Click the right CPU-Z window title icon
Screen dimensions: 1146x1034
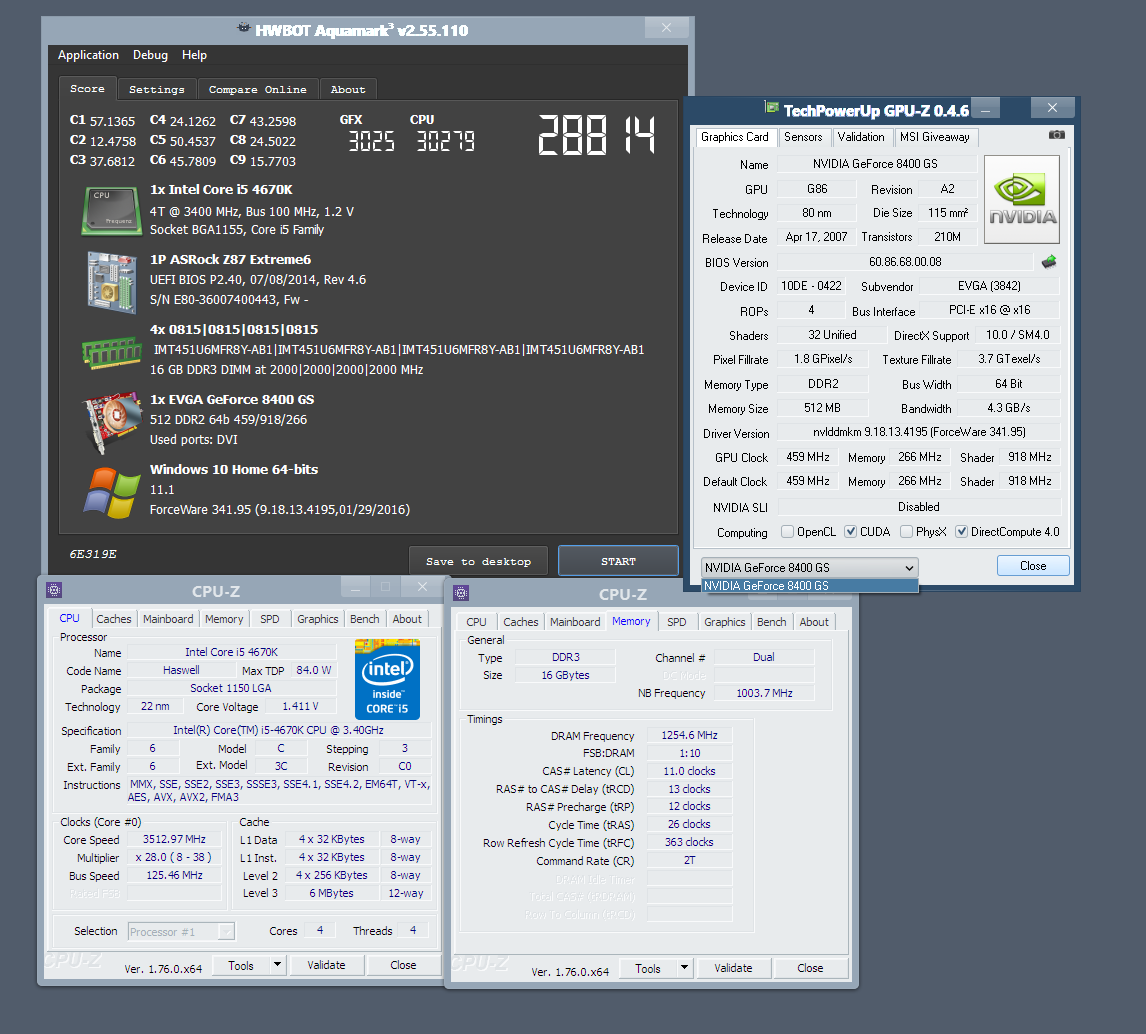(461, 593)
